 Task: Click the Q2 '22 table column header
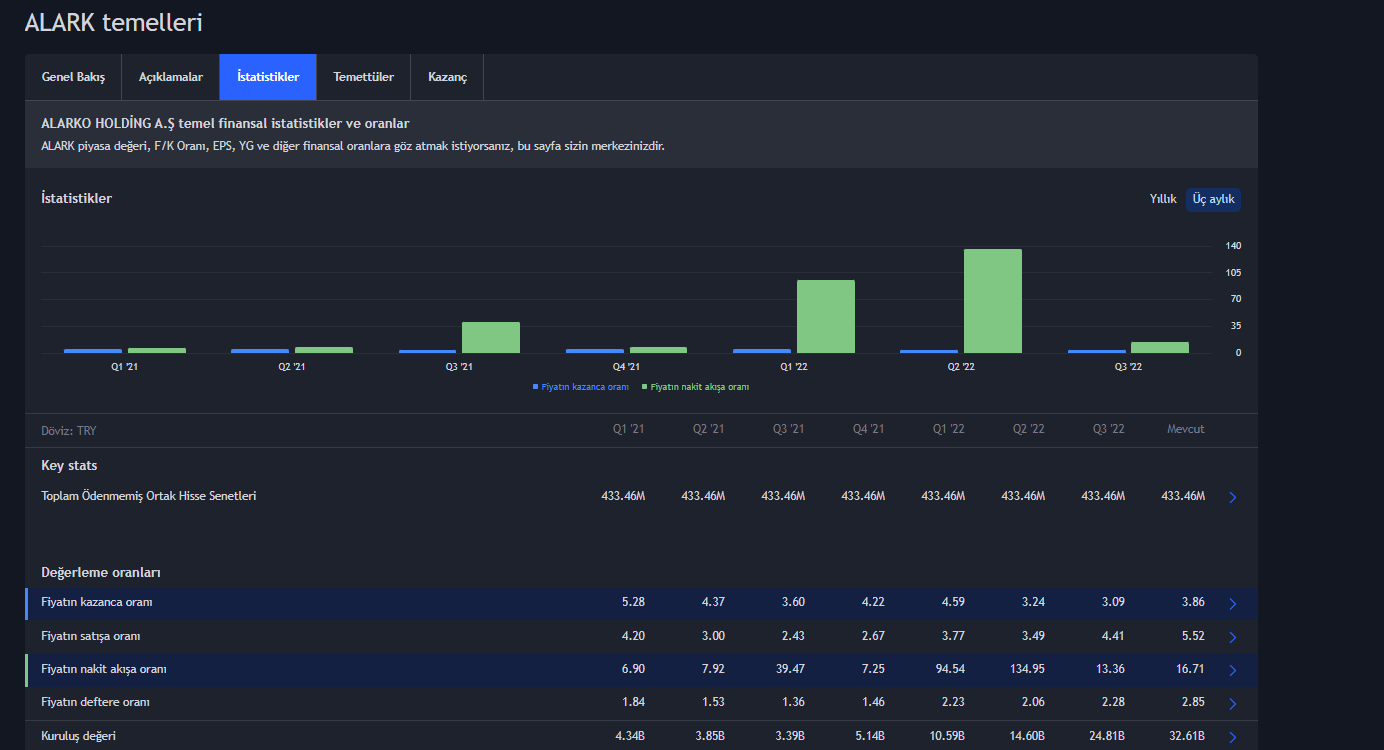(1029, 430)
